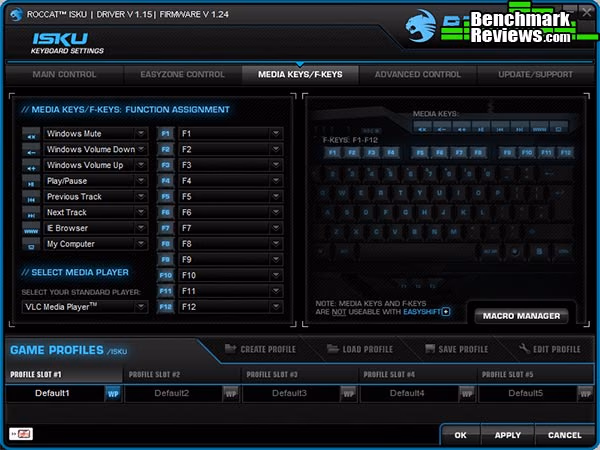Click the F8 key icon in assignment list
This screenshot has height=450, width=600.
tap(165, 244)
